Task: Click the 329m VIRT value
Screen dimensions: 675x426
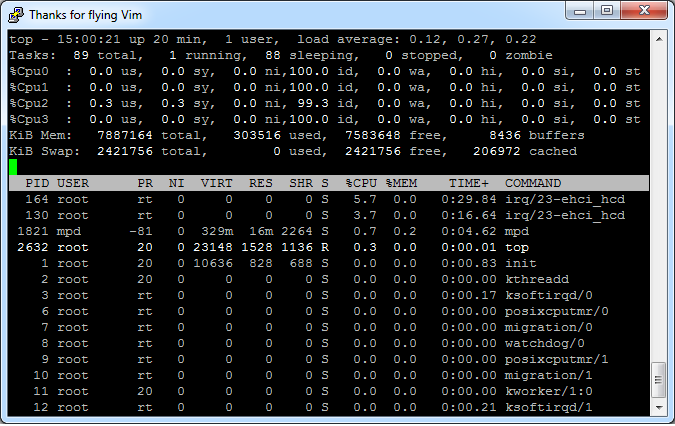Action: coord(217,232)
